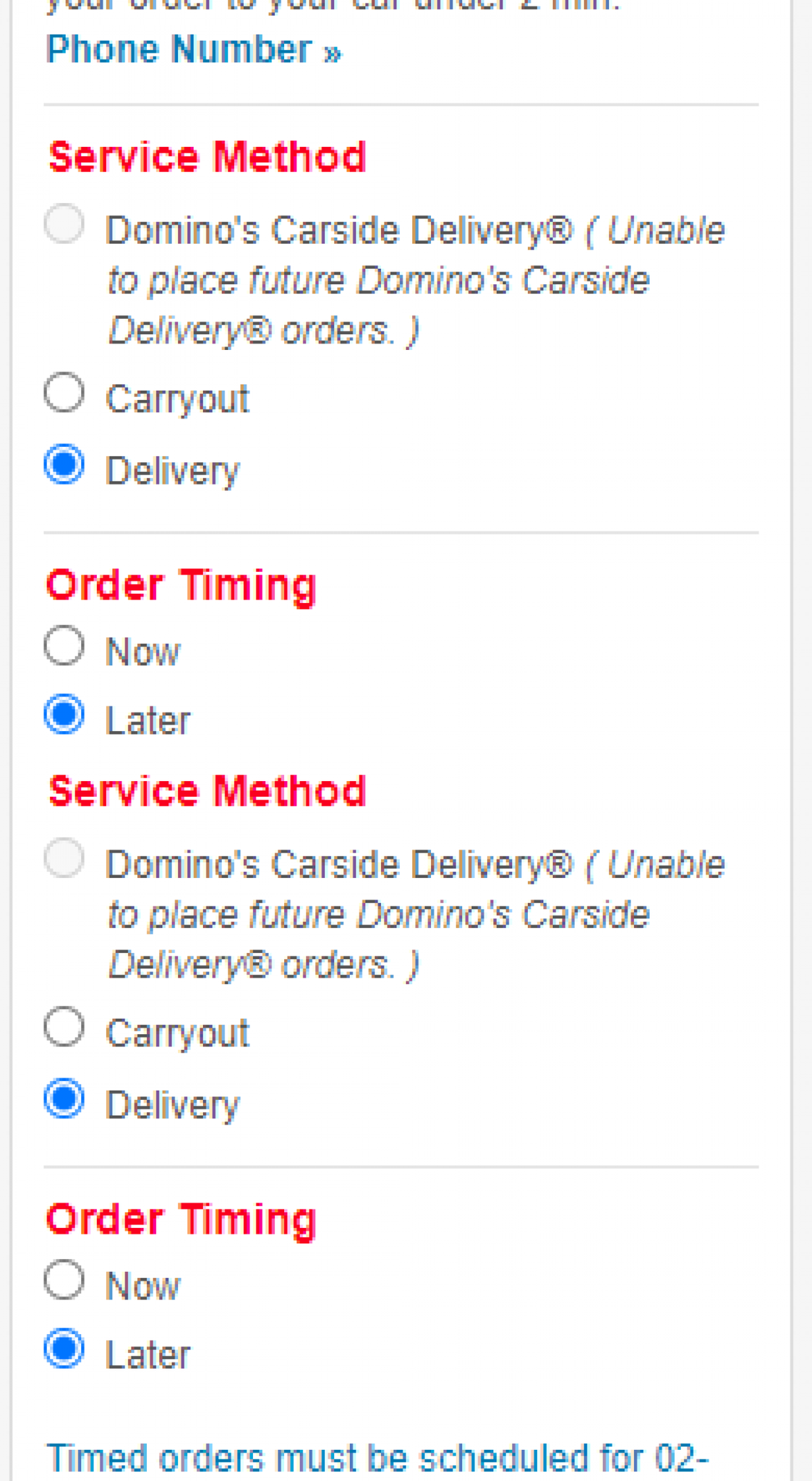Select Delivery radio in second Service Method group
The image size is (812, 1481).
point(64,1098)
